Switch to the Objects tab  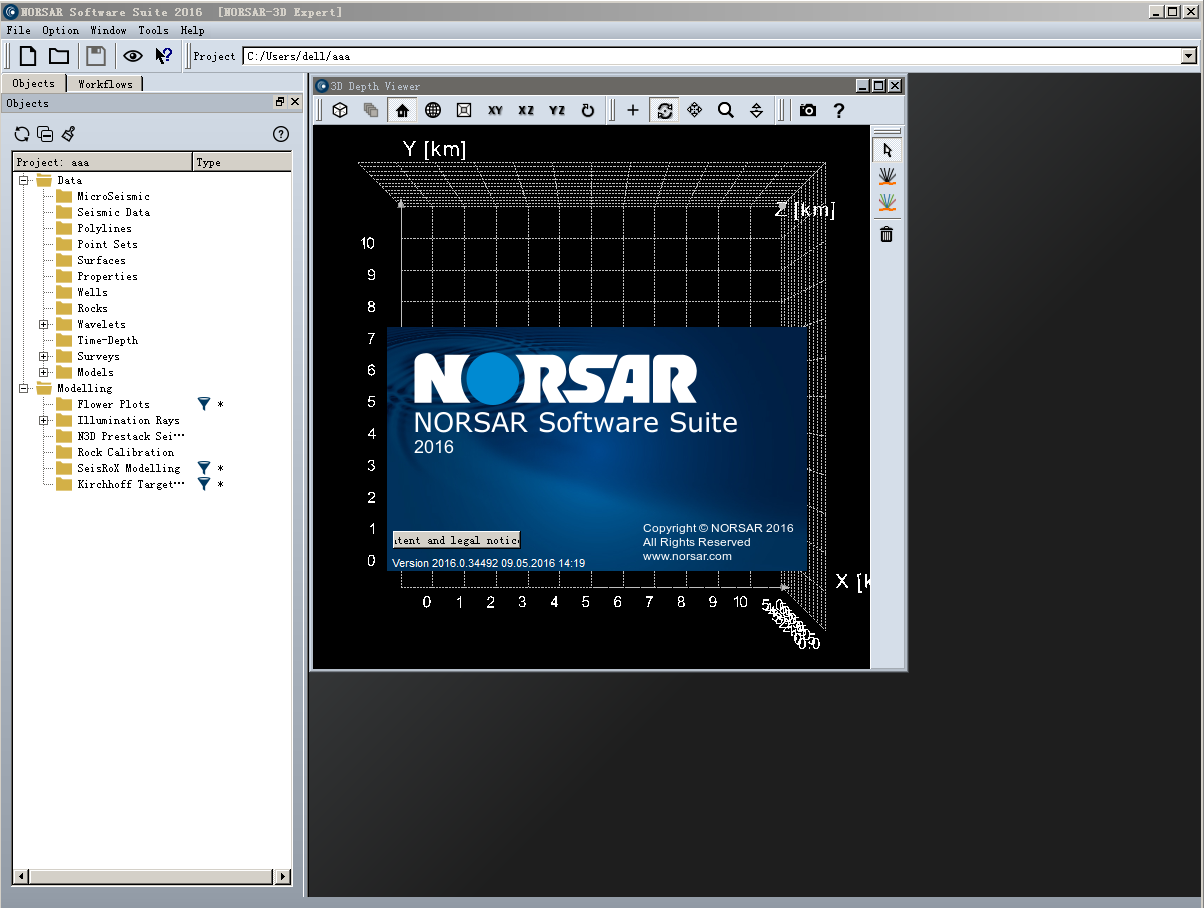click(x=34, y=83)
